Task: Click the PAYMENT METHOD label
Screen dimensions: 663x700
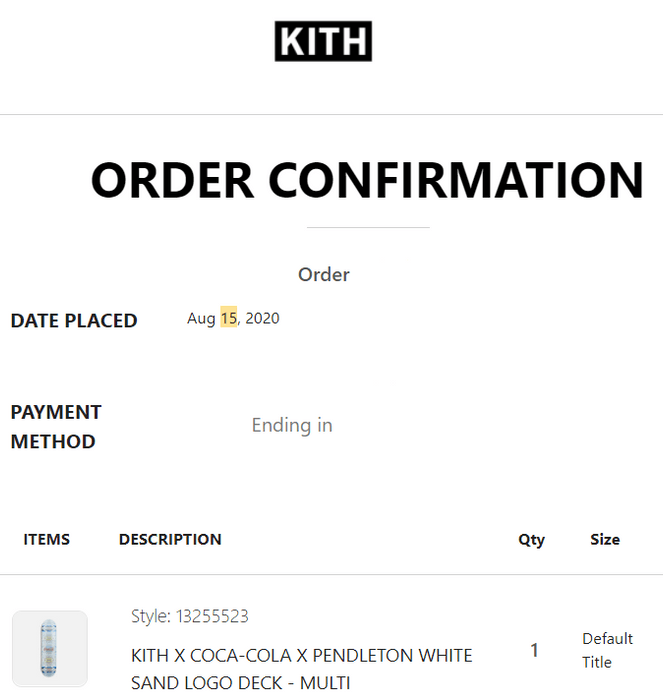Action: click(x=56, y=426)
